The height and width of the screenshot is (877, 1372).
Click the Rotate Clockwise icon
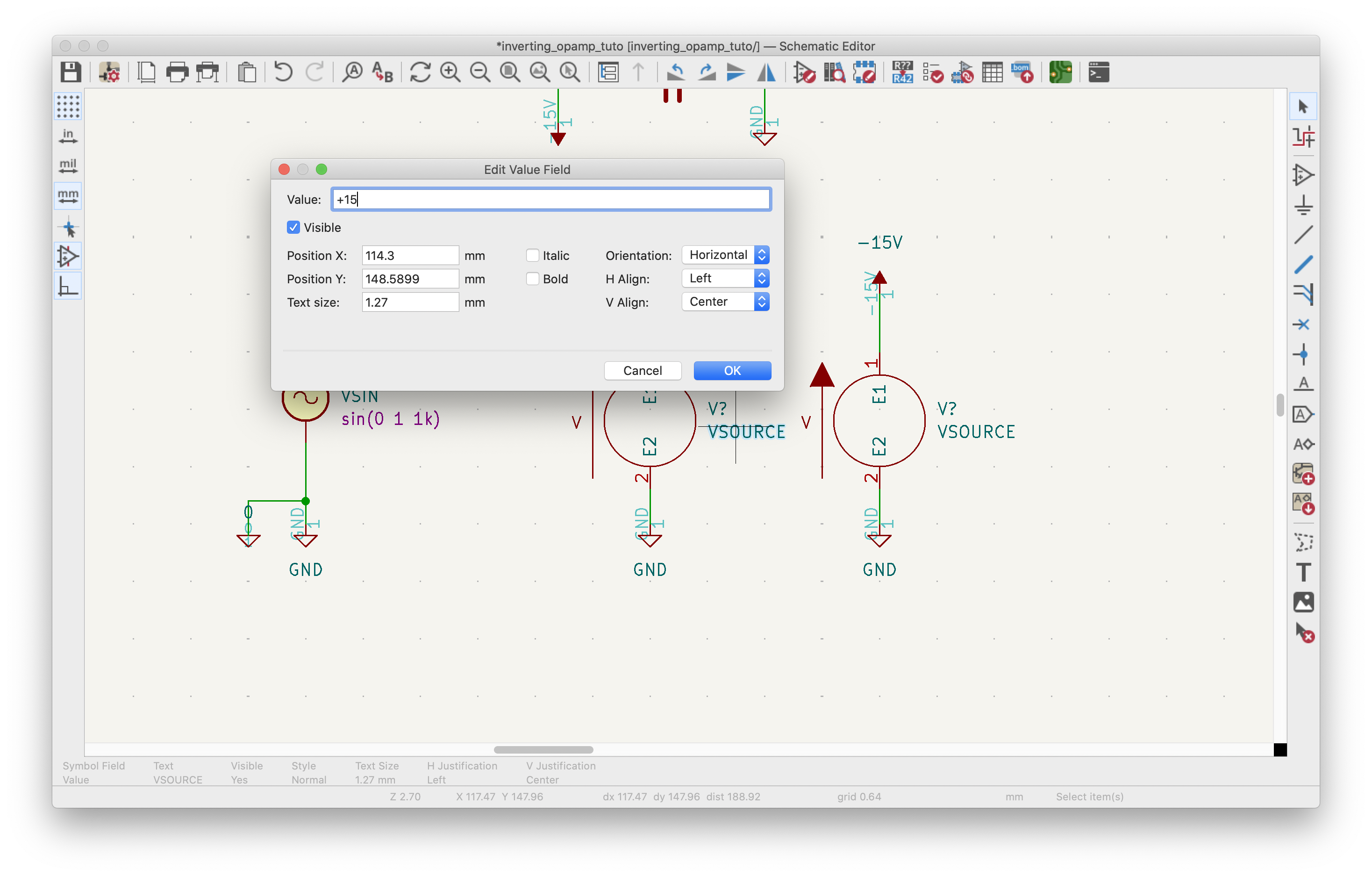tap(707, 72)
